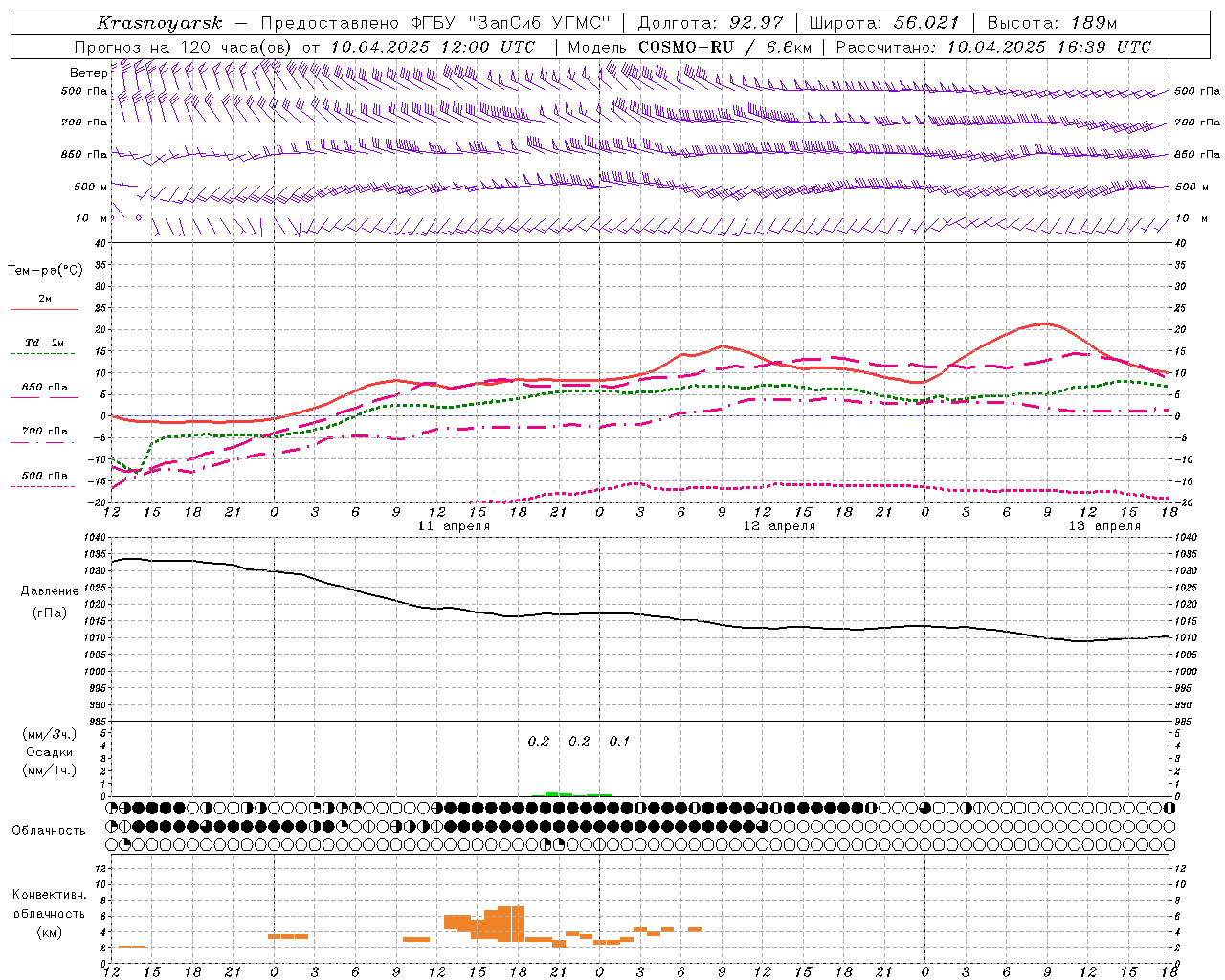Viewport: 1225px width, 980px height.
Task: Click the 11 апреля date label
Action: (x=455, y=526)
